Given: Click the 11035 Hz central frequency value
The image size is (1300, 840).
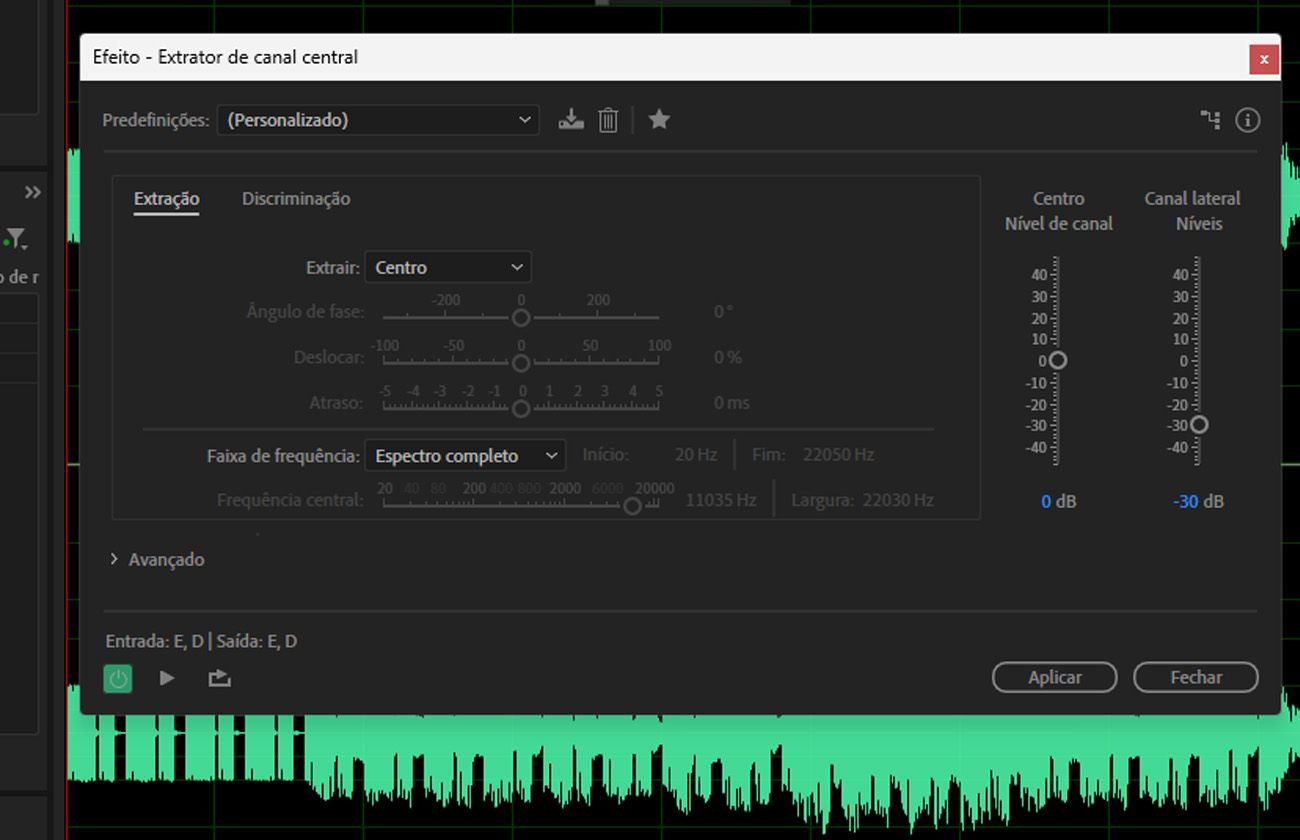Looking at the screenshot, I should 720,500.
